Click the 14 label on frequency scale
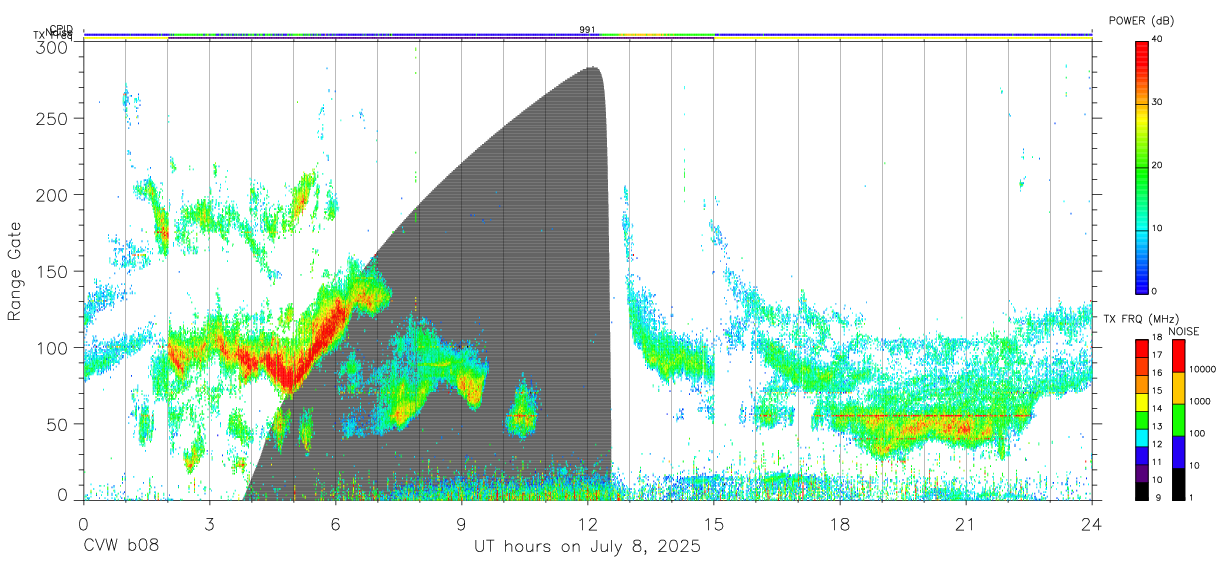This screenshot has width=1228, height=567. 1156,409
